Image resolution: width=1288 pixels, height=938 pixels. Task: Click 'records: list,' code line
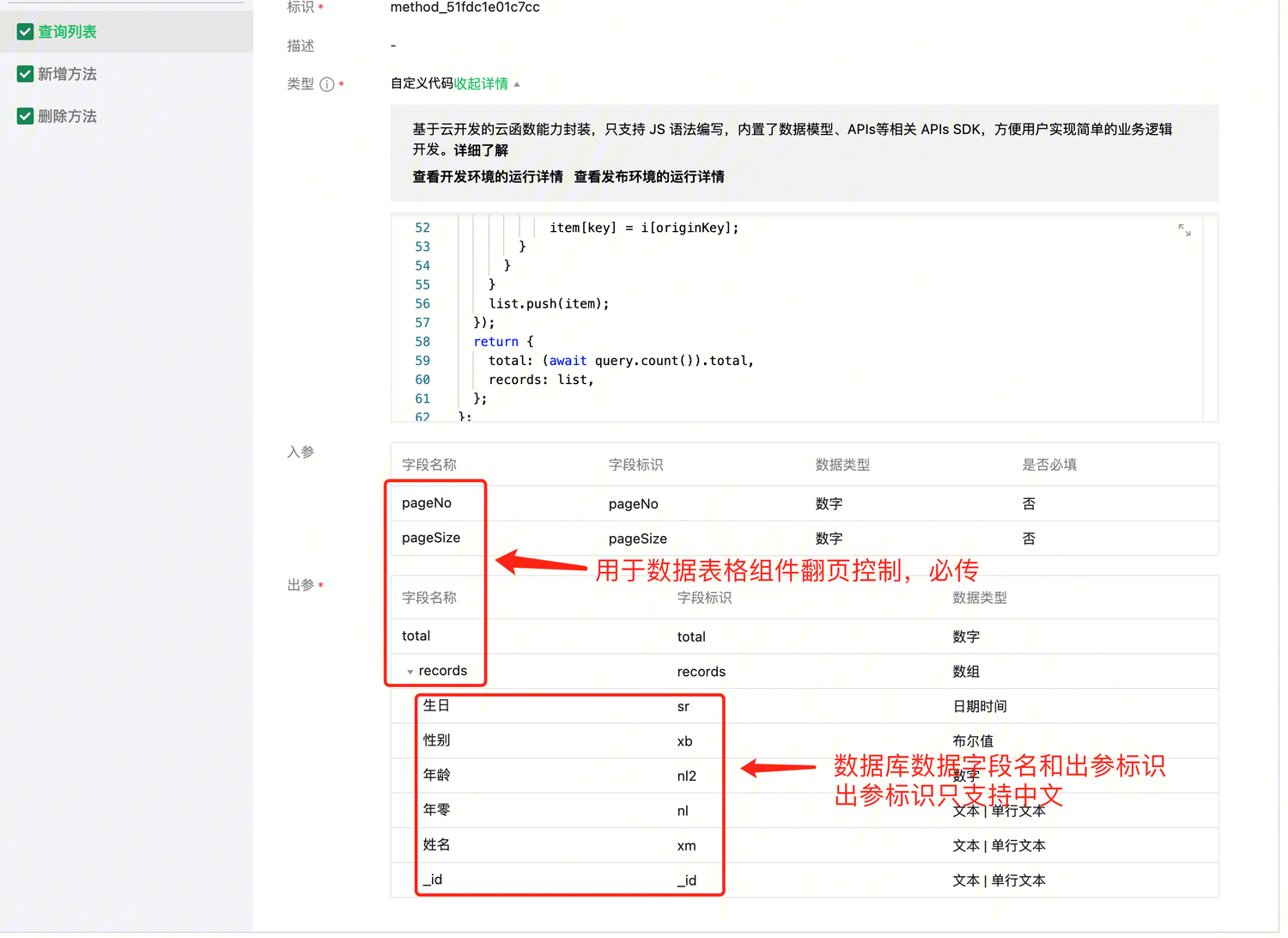pos(542,379)
